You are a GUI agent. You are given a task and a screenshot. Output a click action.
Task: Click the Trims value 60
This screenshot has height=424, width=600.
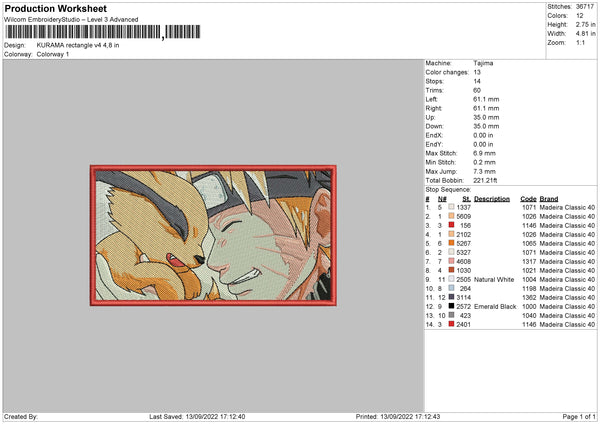[x=477, y=90]
